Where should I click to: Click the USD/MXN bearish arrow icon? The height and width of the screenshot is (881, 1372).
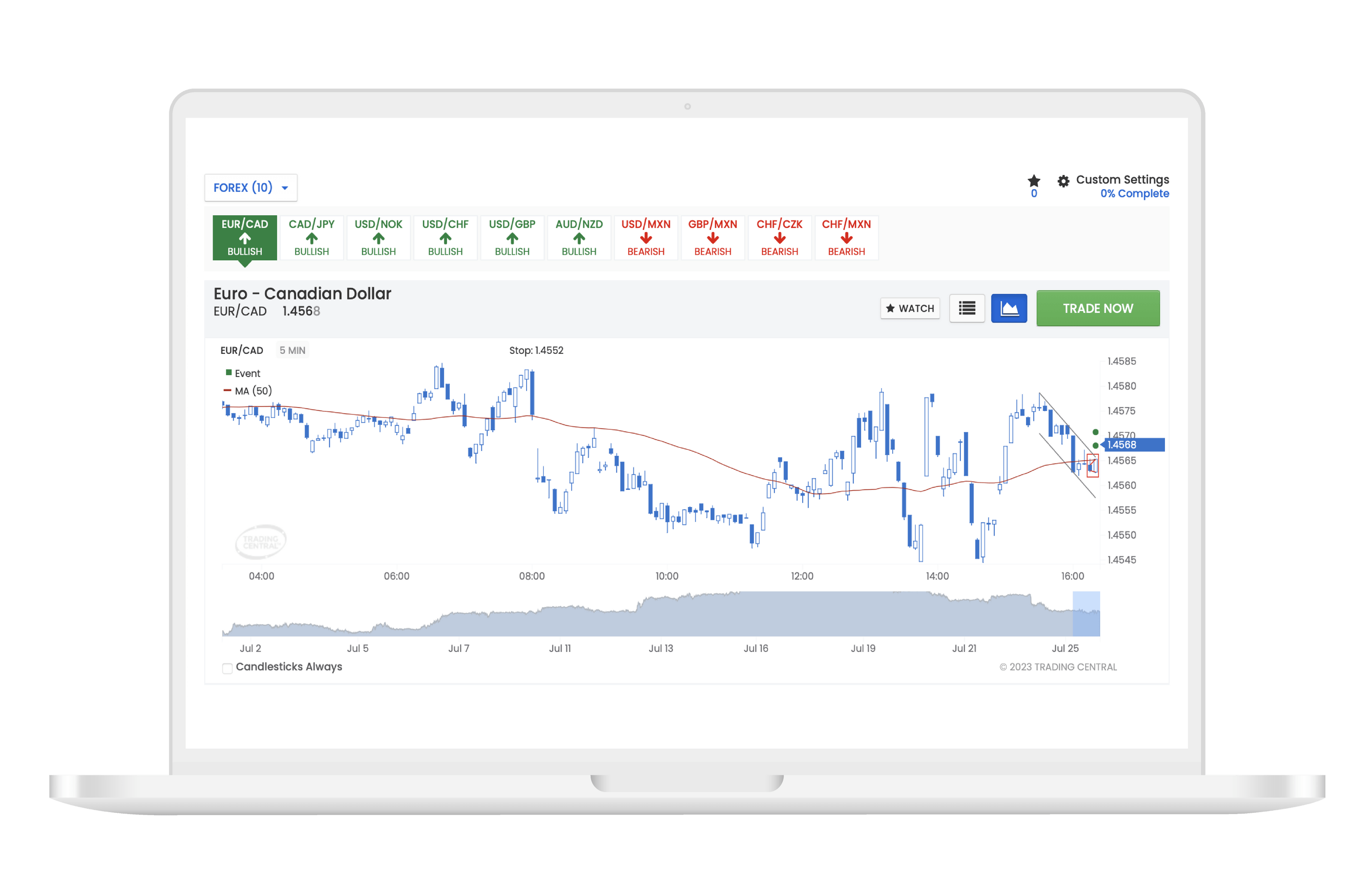tap(646, 238)
